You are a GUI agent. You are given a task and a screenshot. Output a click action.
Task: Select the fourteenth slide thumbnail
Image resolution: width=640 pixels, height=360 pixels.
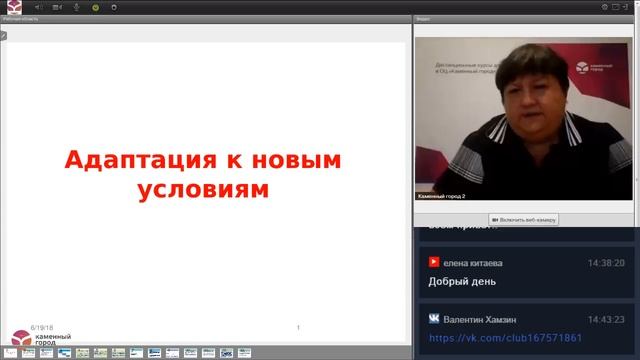[244, 353]
